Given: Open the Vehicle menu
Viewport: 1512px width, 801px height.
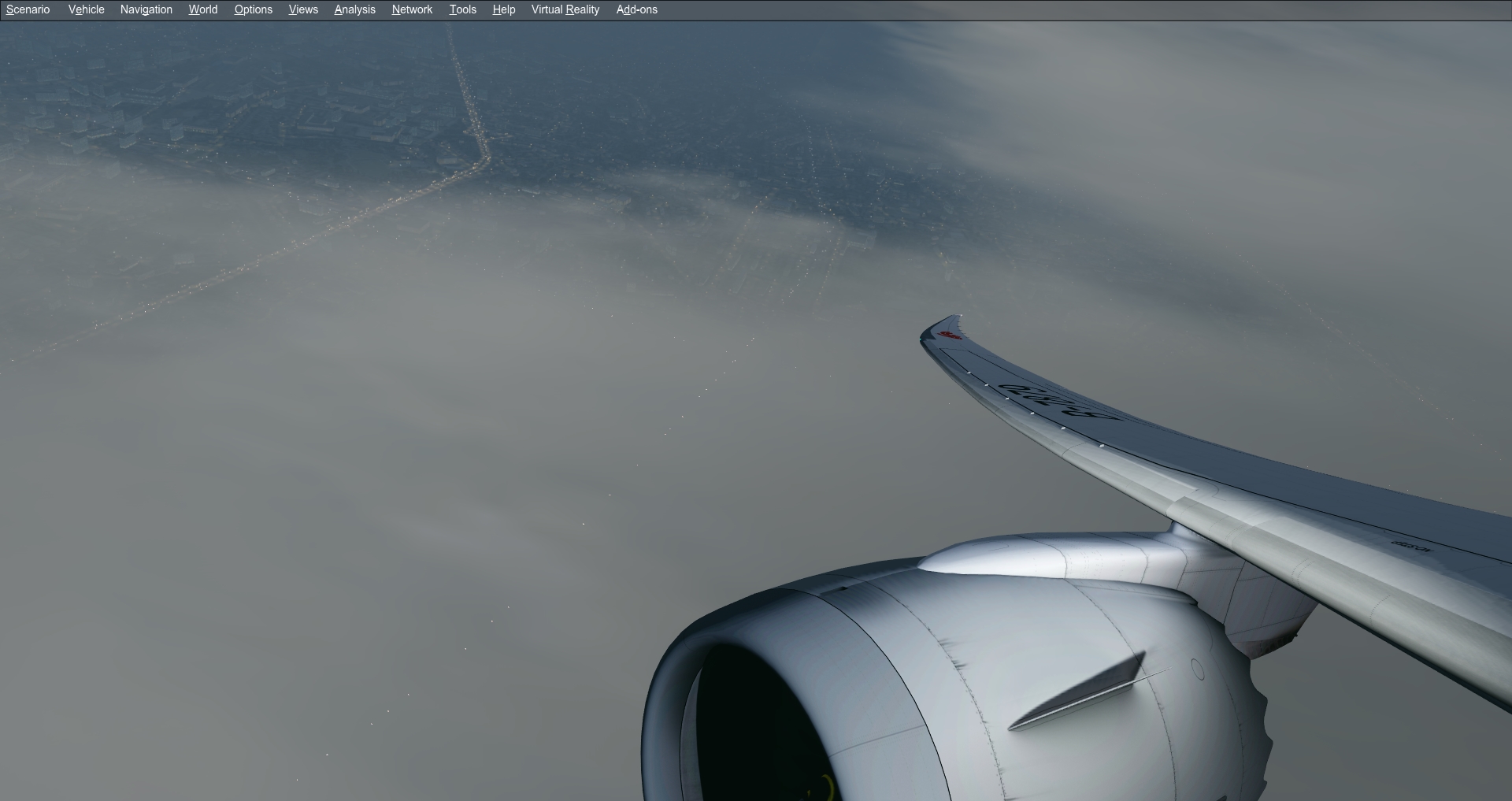Looking at the screenshot, I should (86, 9).
